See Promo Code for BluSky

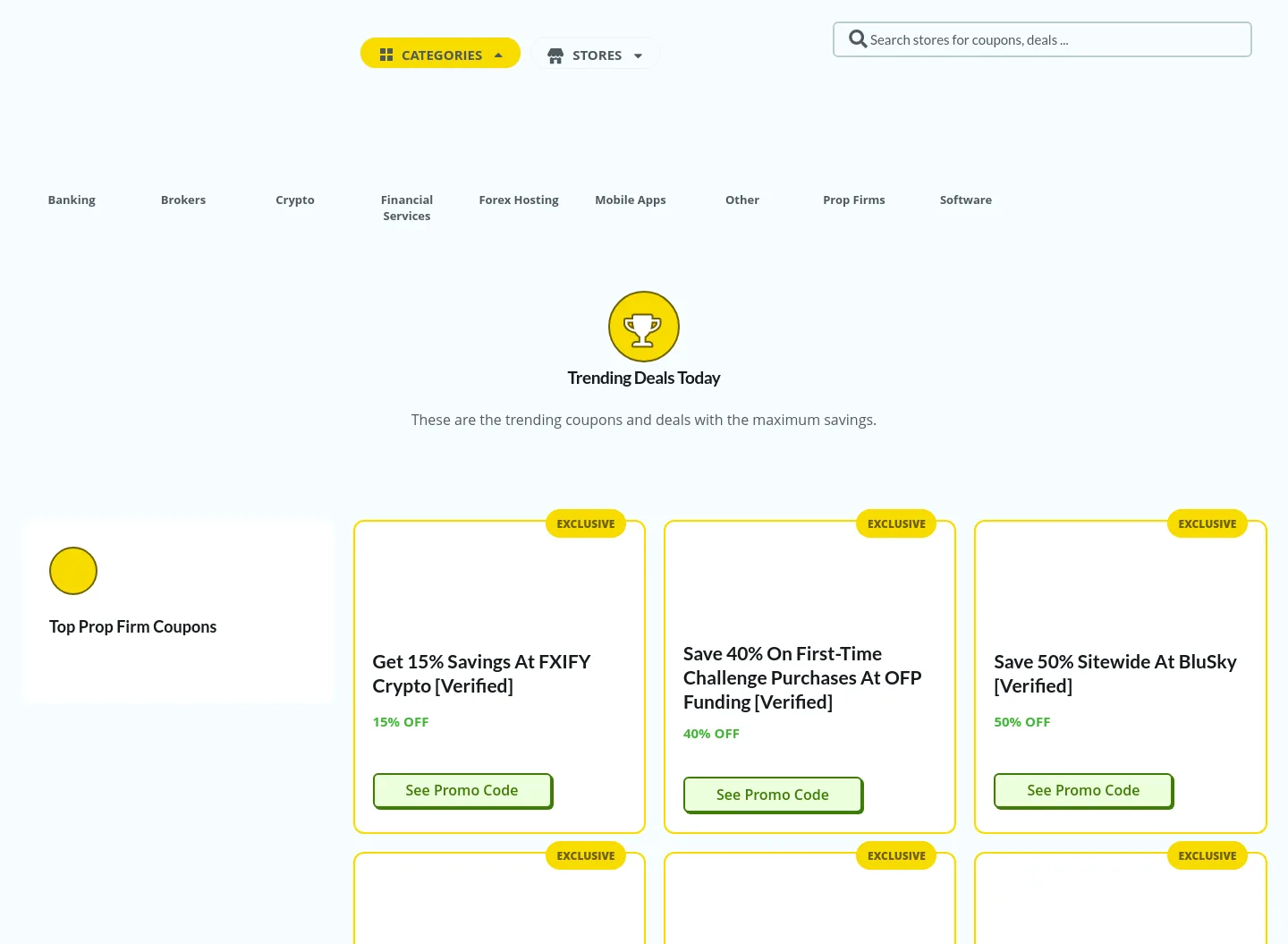pyautogui.click(x=1083, y=791)
